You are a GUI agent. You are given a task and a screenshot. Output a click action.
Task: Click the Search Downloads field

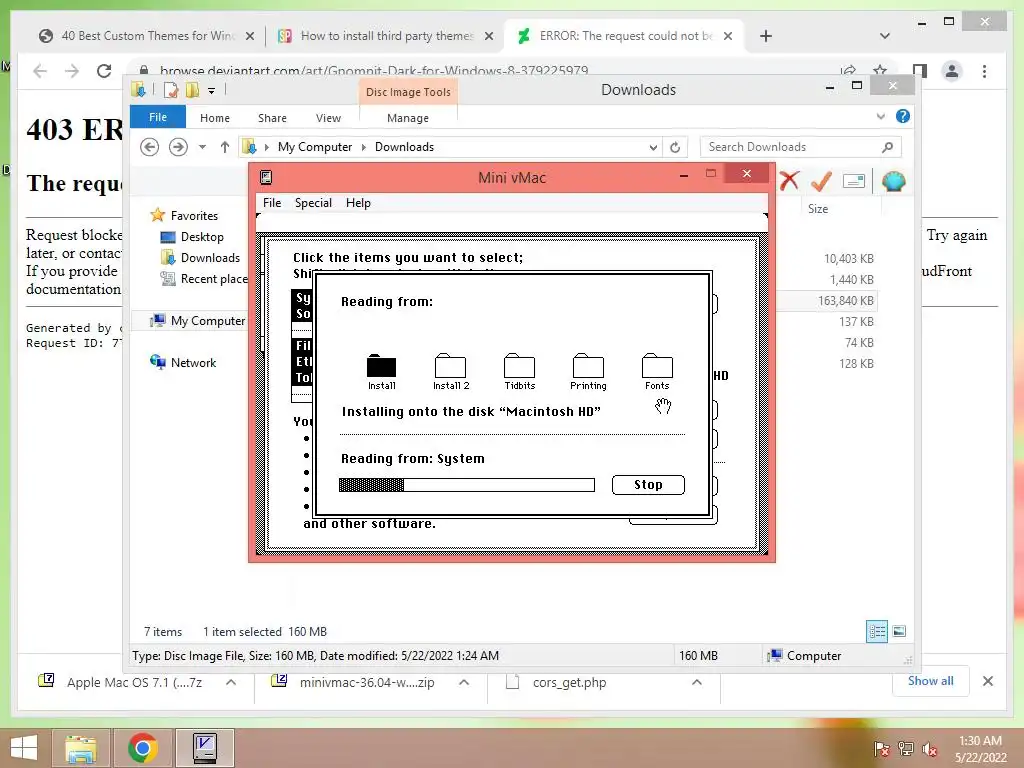pyautogui.click(x=800, y=147)
